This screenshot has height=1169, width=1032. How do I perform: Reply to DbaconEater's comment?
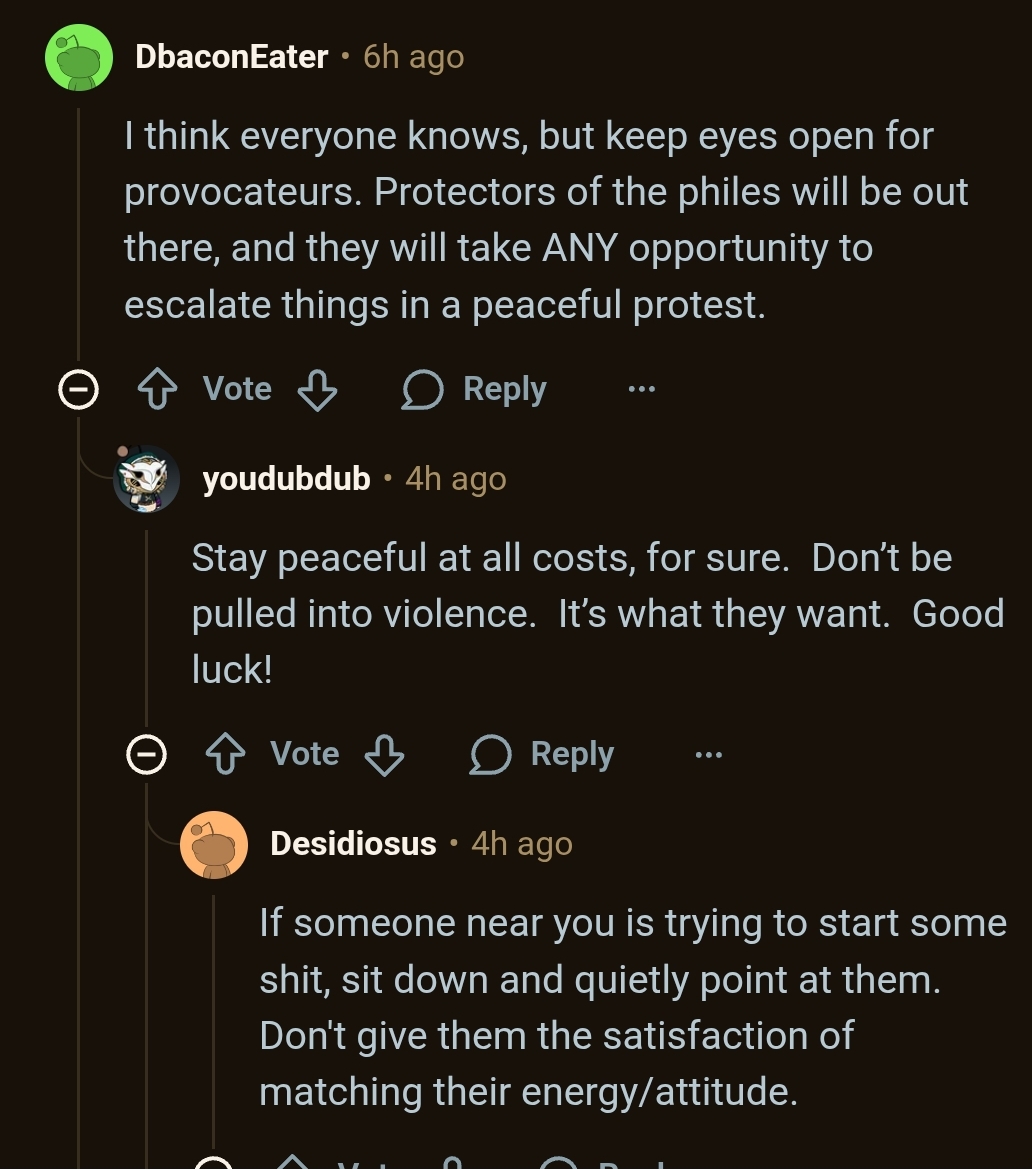[475, 389]
